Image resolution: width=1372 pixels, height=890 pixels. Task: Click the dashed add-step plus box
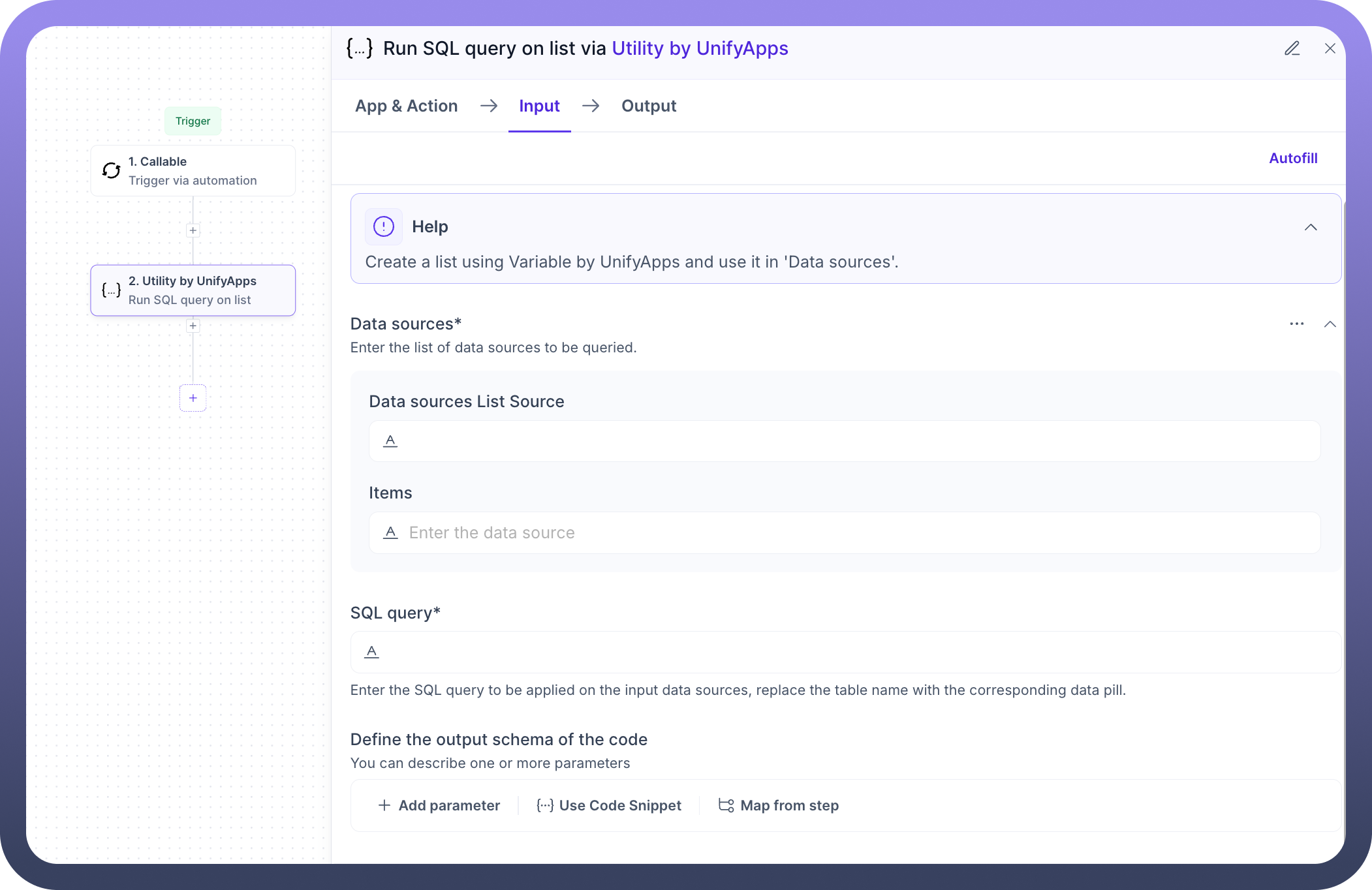(193, 398)
